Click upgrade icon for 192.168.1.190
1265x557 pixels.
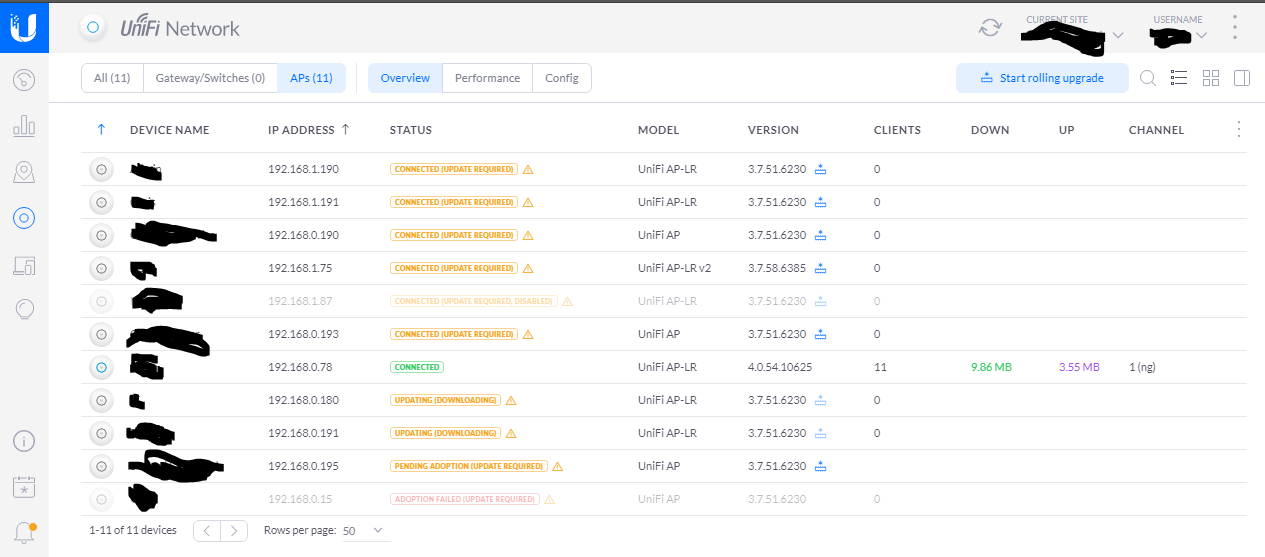coord(821,170)
